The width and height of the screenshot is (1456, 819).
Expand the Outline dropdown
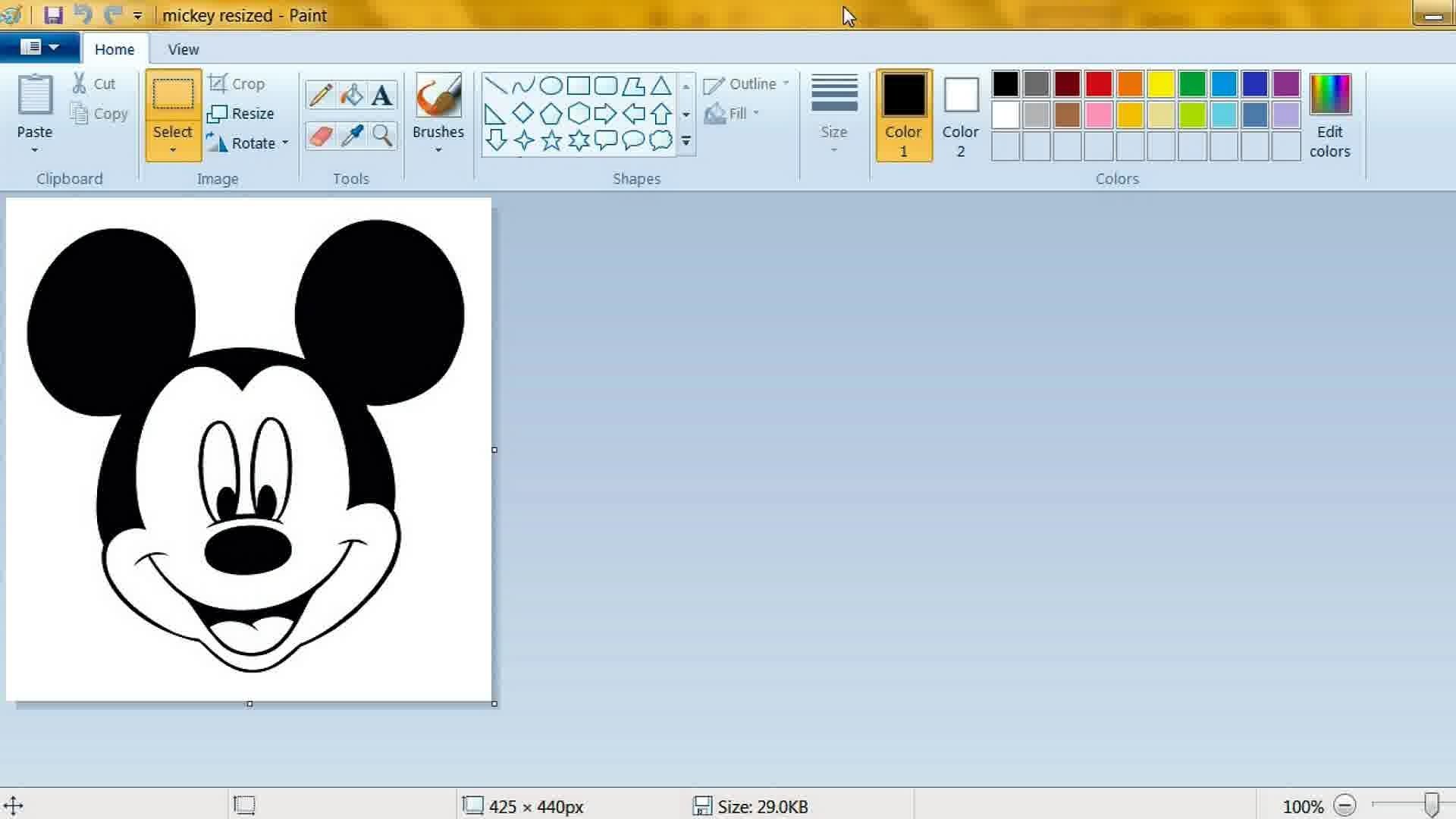tap(786, 83)
